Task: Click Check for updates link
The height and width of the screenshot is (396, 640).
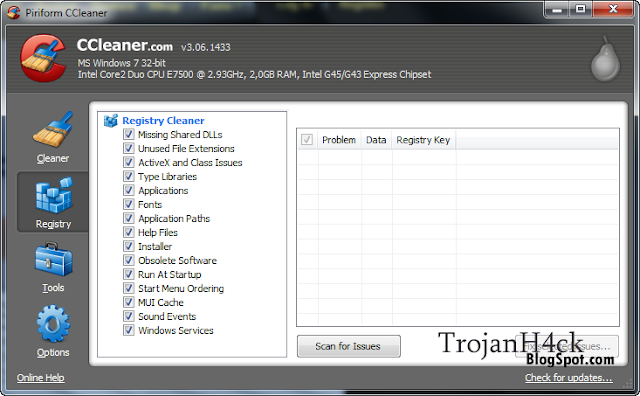Action: 569,378
